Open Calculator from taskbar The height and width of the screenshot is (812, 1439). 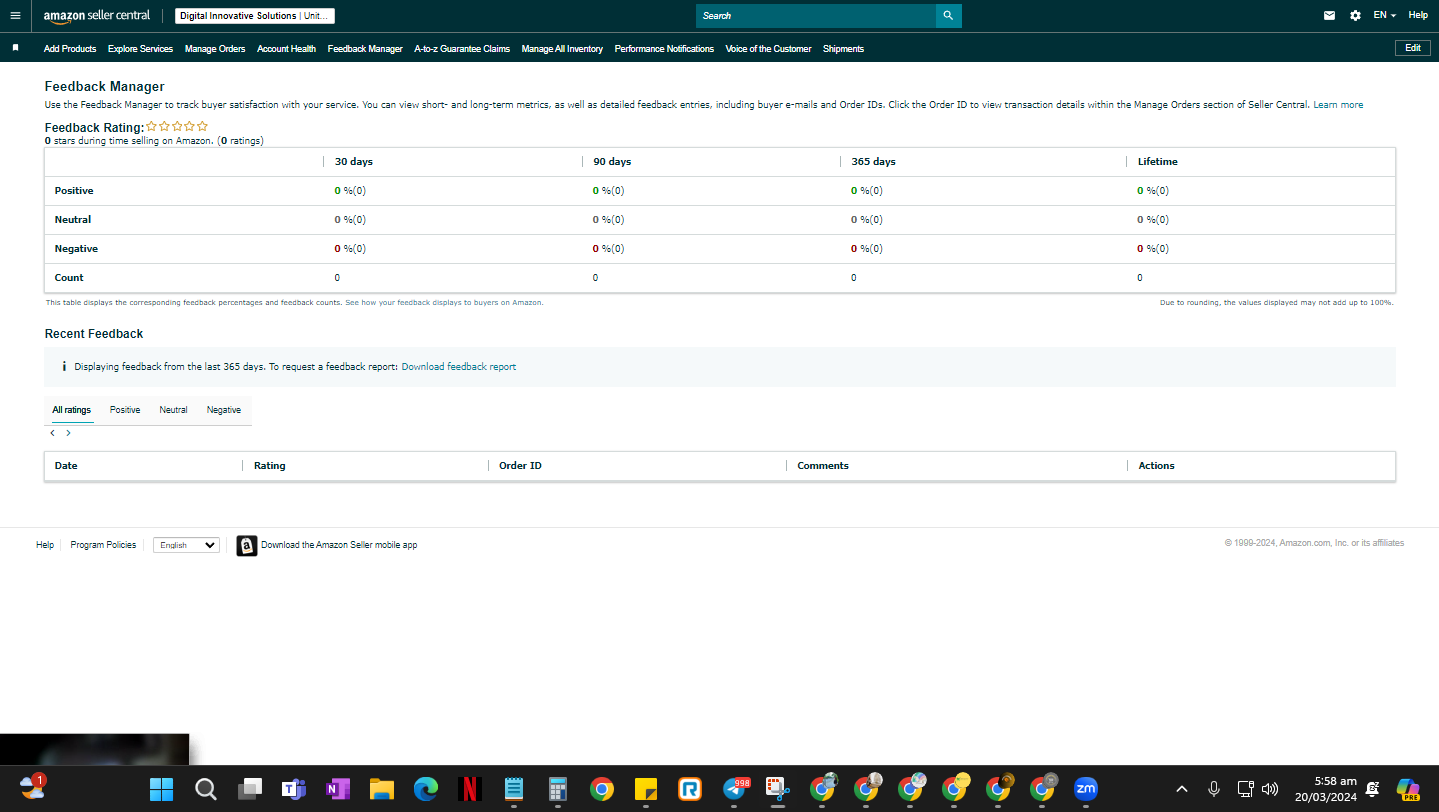tap(557, 789)
